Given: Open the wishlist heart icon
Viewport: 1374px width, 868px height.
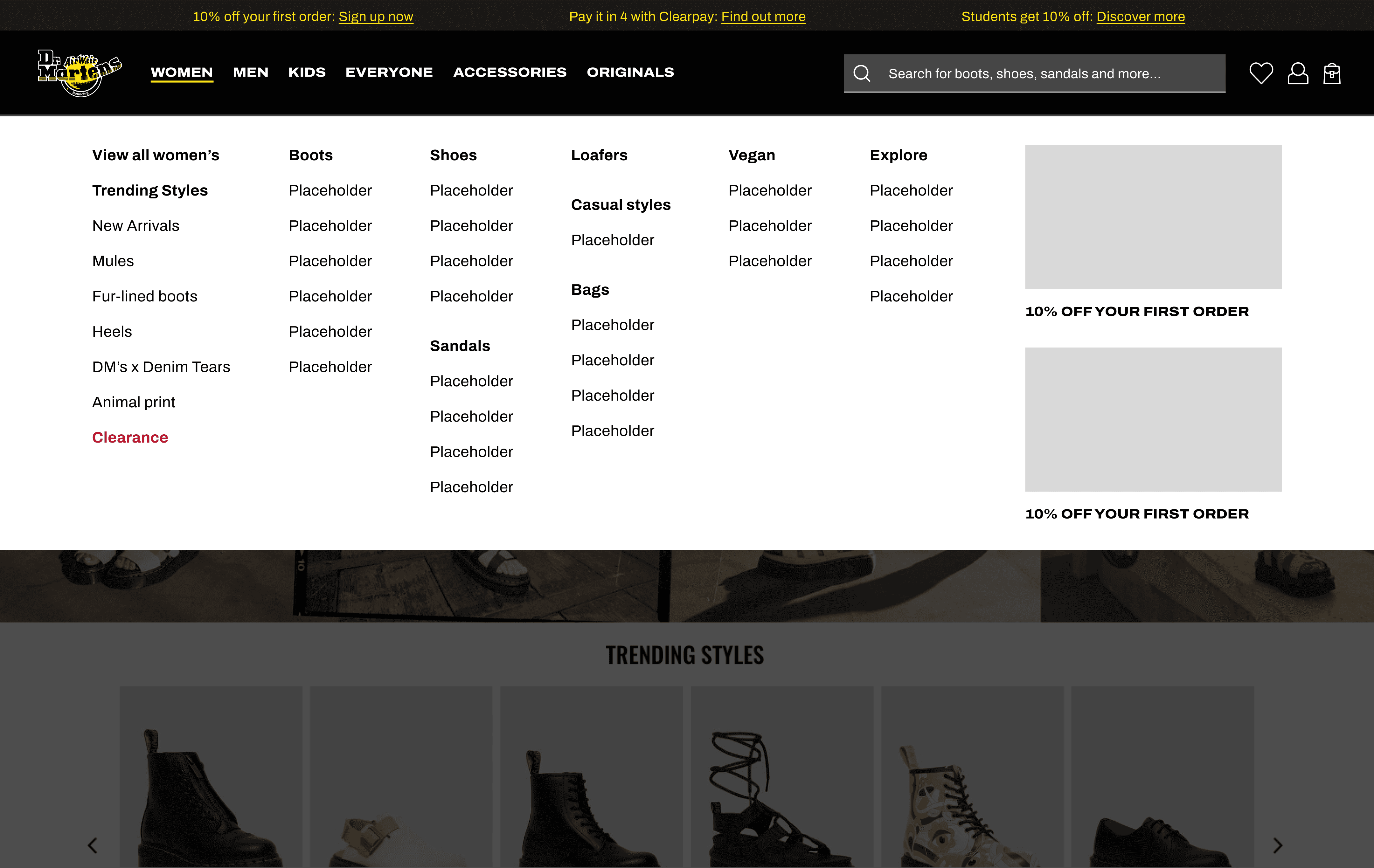Looking at the screenshot, I should [1260, 73].
